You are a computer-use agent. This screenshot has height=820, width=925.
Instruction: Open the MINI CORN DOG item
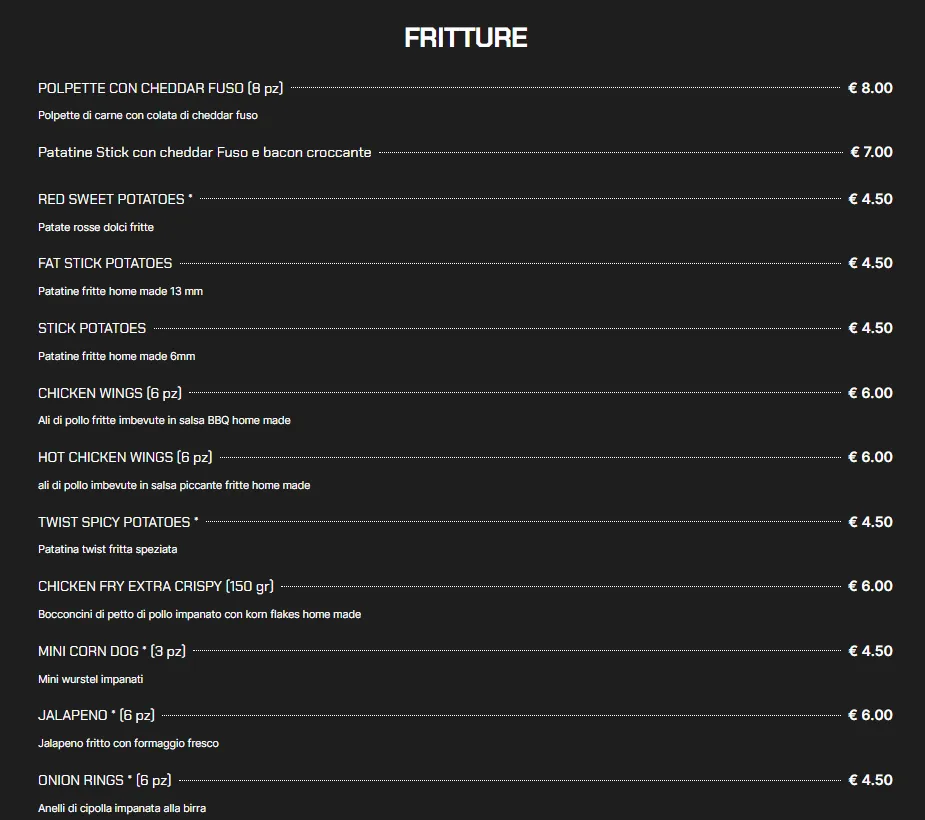(111, 651)
